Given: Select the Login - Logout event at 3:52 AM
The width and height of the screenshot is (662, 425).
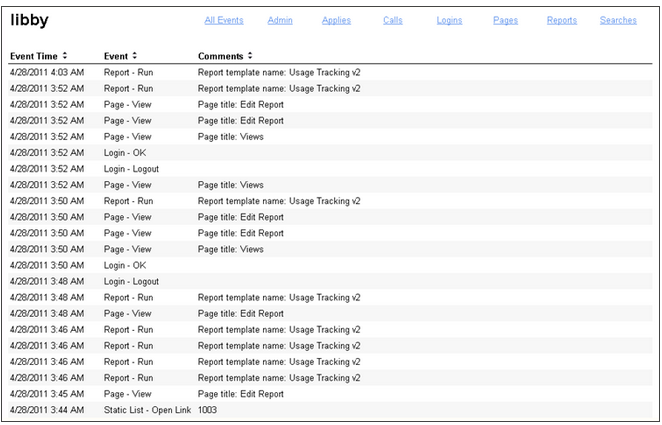Looking at the screenshot, I should [x=131, y=169].
